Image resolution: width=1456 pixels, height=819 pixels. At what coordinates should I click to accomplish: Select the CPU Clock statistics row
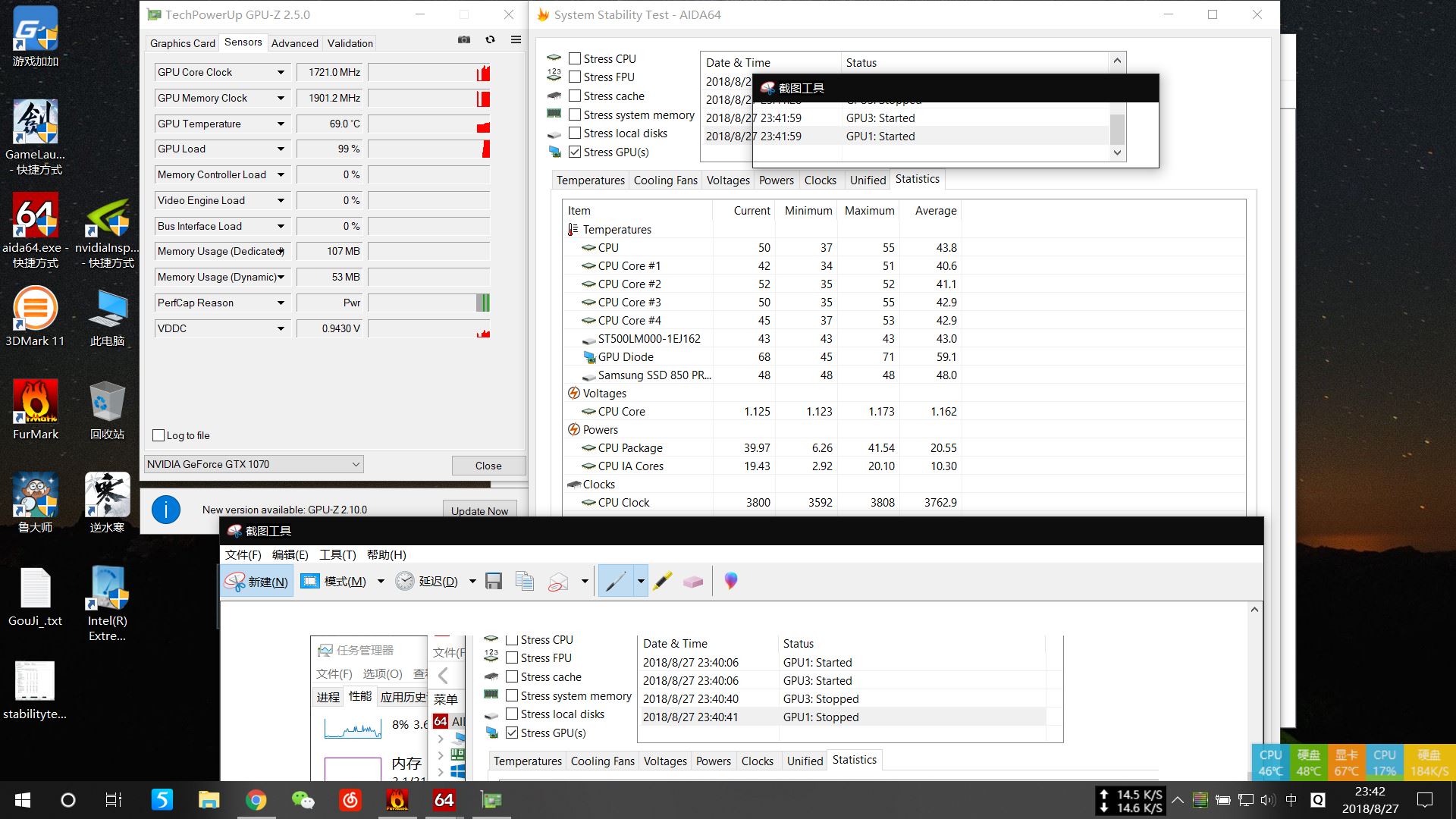tap(904, 503)
